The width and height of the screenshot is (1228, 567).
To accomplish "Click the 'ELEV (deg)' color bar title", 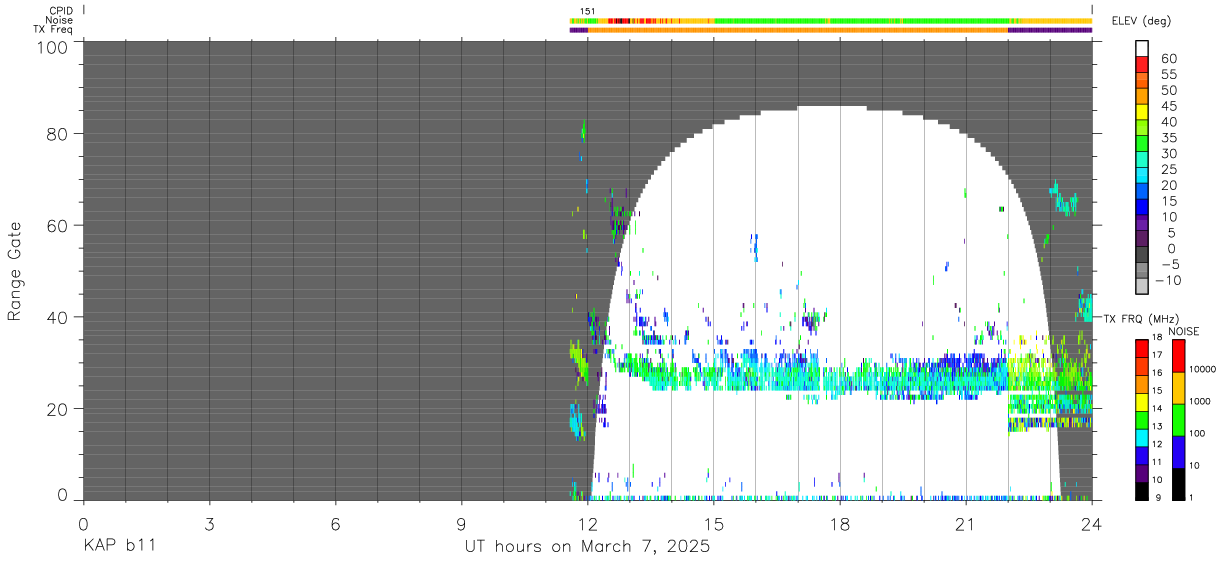I will click(x=1139, y=22).
